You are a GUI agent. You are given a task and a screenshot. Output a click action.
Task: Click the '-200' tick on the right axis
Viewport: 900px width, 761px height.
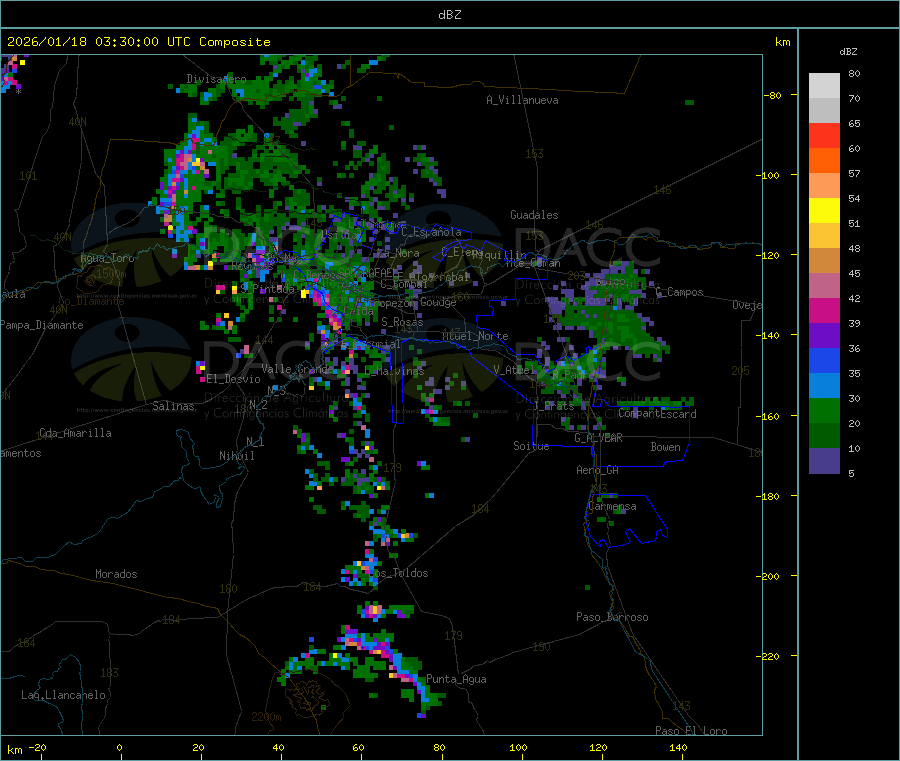pyautogui.click(x=770, y=576)
